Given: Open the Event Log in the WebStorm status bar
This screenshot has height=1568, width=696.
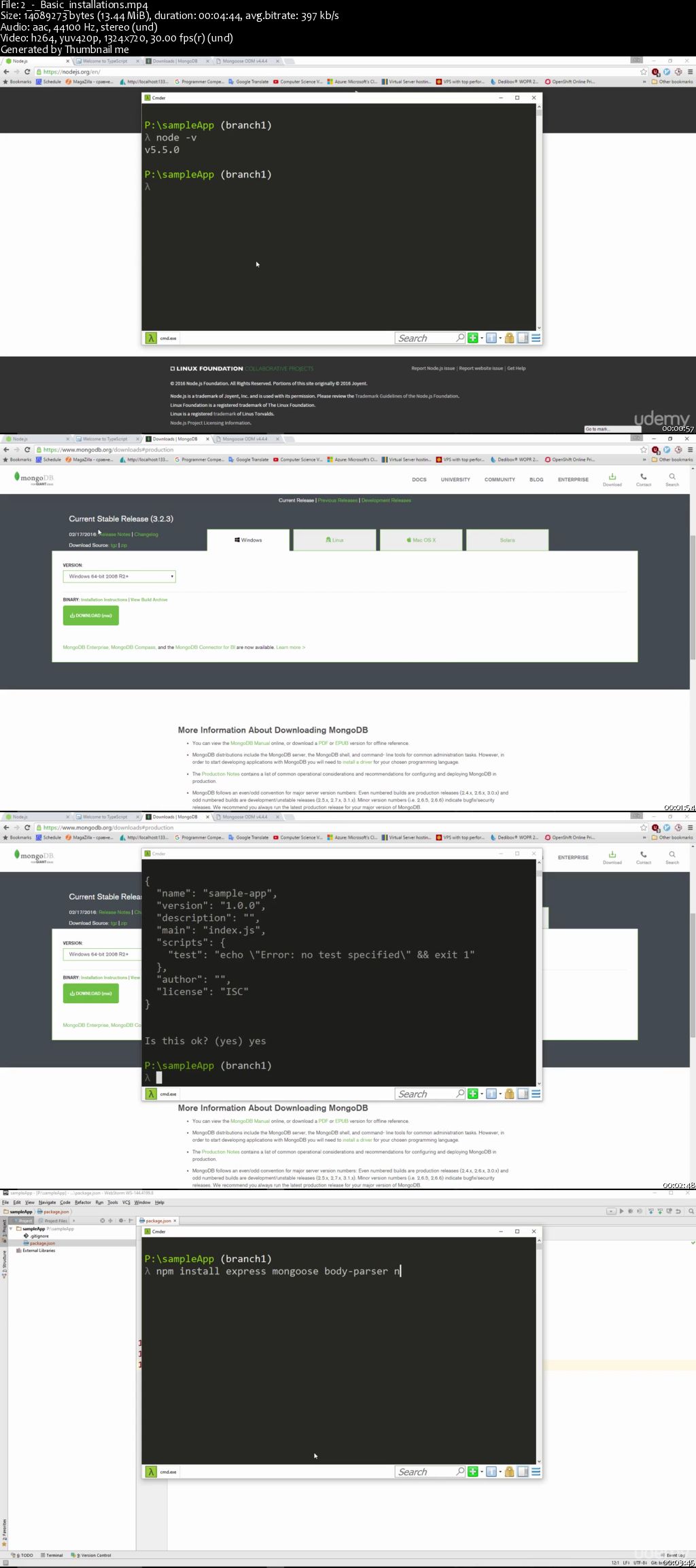Looking at the screenshot, I should [x=674, y=1555].
